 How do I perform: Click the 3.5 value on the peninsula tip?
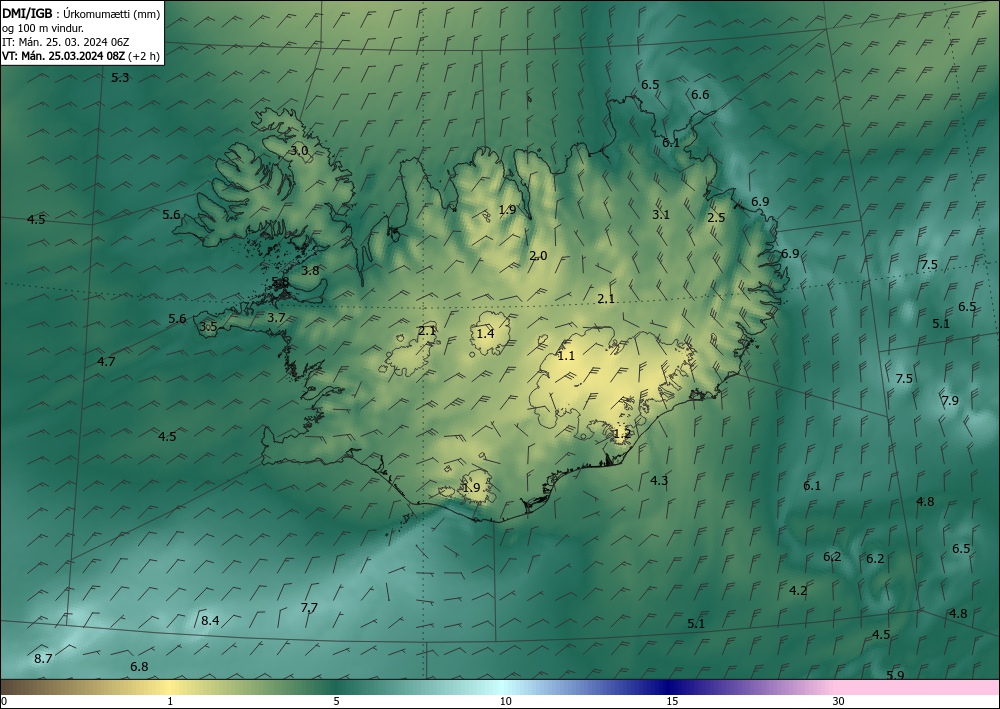(x=208, y=327)
